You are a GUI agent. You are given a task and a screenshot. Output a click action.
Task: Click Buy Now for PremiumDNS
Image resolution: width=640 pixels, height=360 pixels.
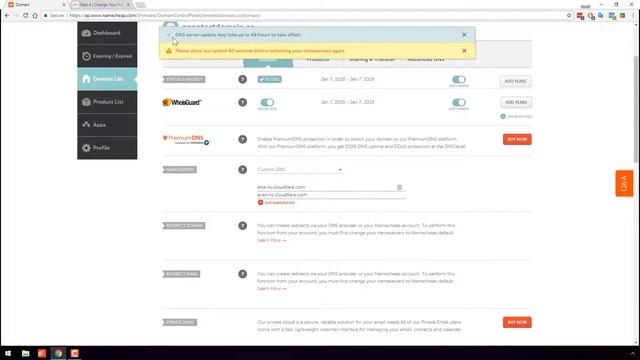coord(517,139)
